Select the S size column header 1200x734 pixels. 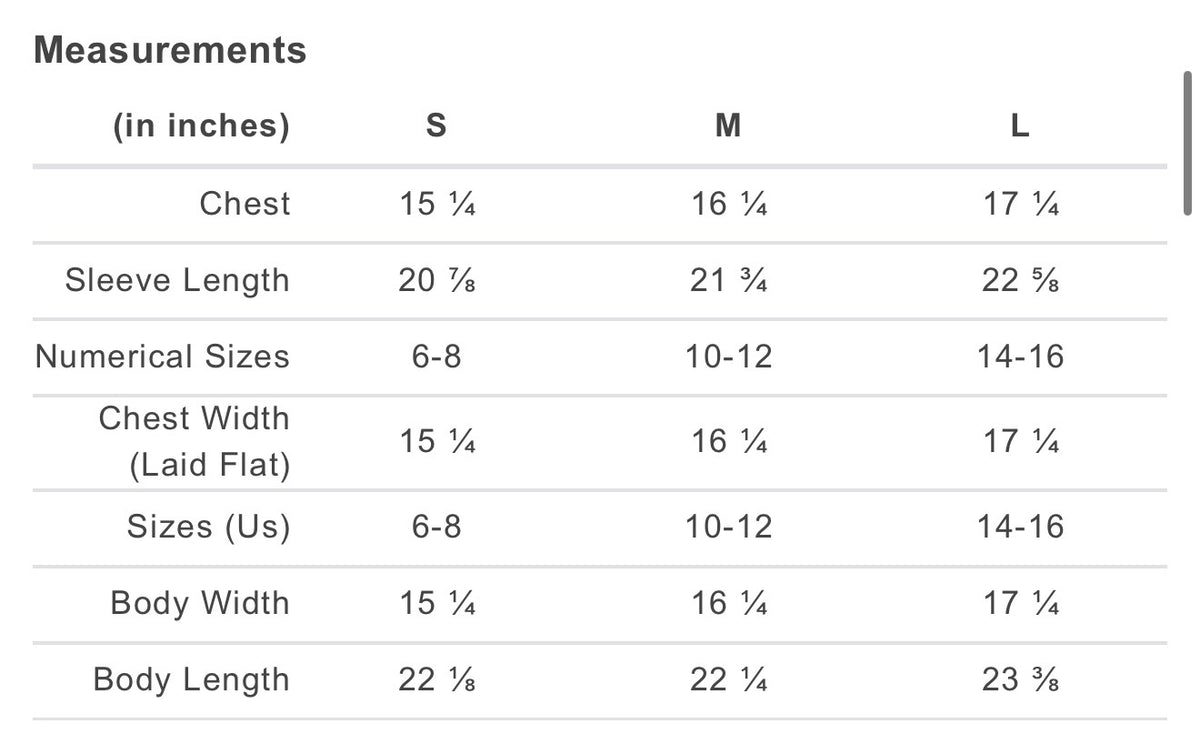[436, 126]
